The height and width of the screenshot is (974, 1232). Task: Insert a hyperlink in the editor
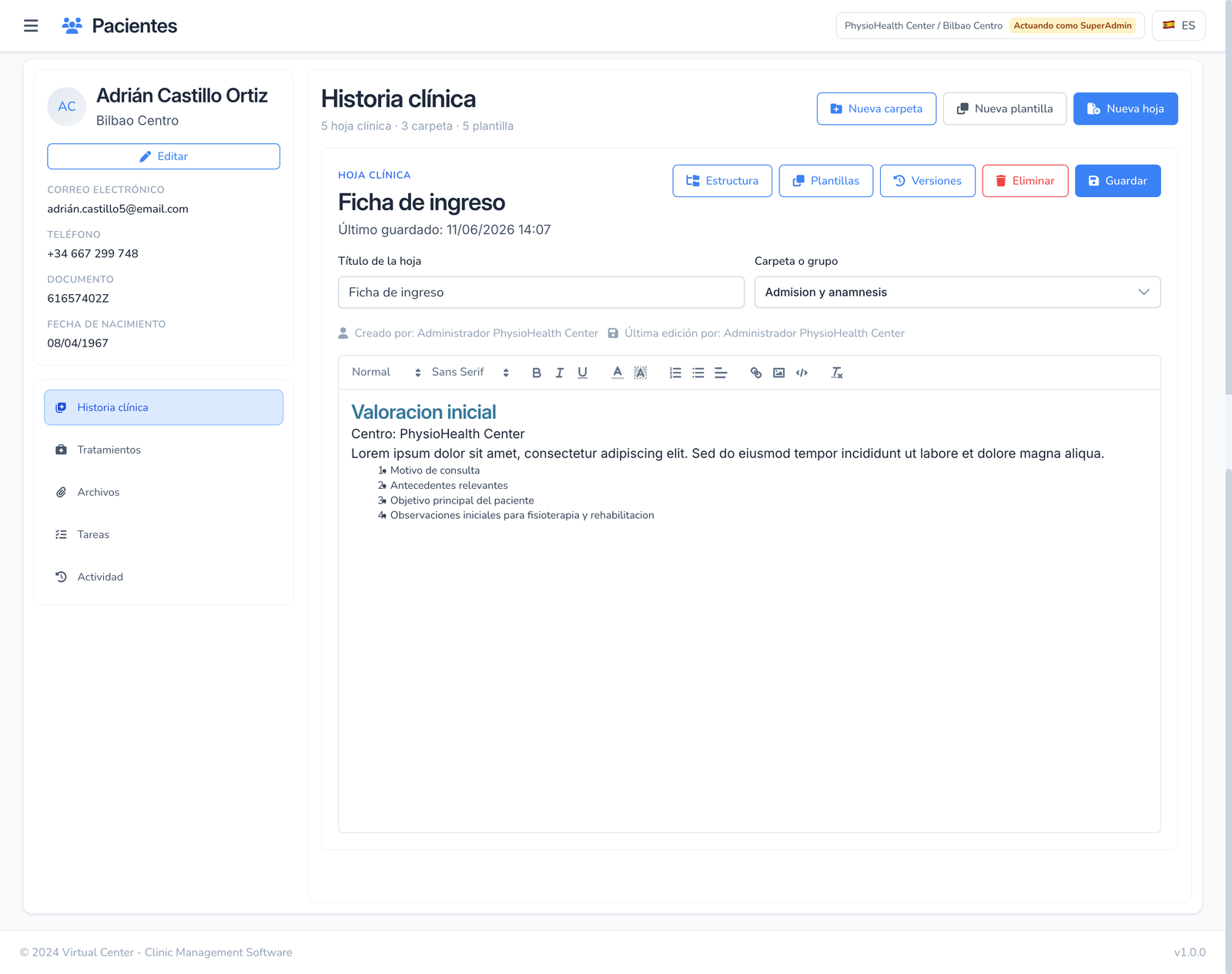tap(756, 373)
